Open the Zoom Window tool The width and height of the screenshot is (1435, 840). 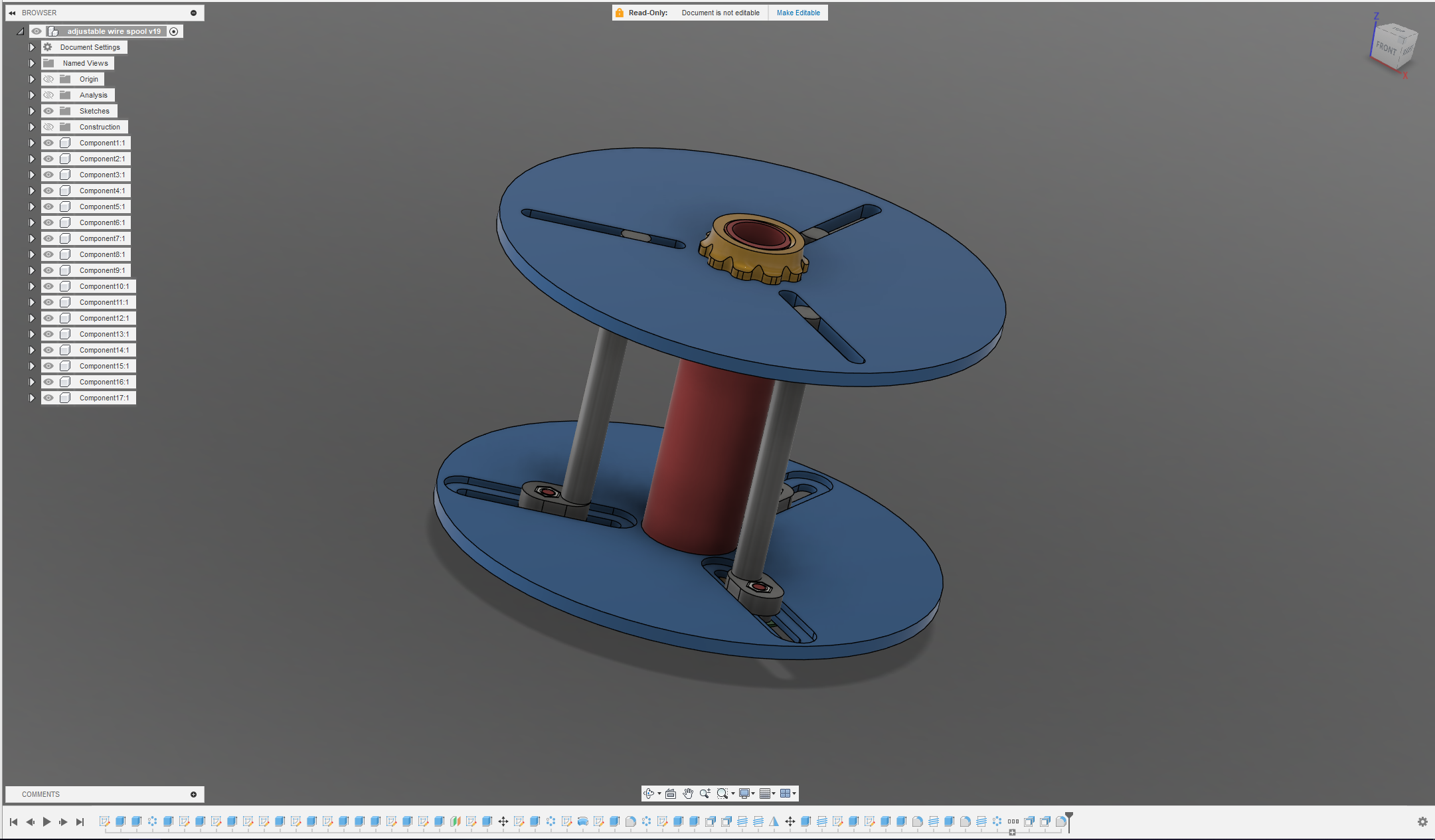pyautogui.click(x=722, y=794)
